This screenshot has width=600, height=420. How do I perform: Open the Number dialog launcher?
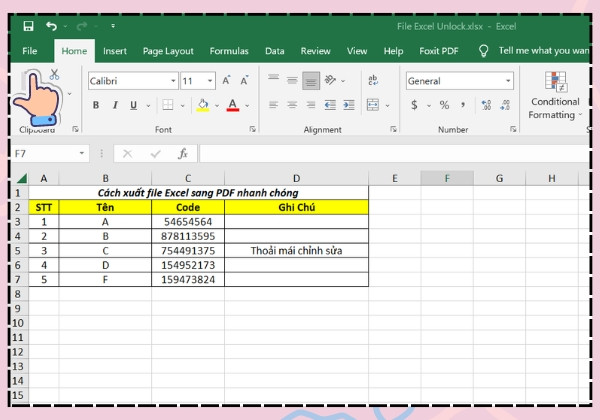click(513, 129)
